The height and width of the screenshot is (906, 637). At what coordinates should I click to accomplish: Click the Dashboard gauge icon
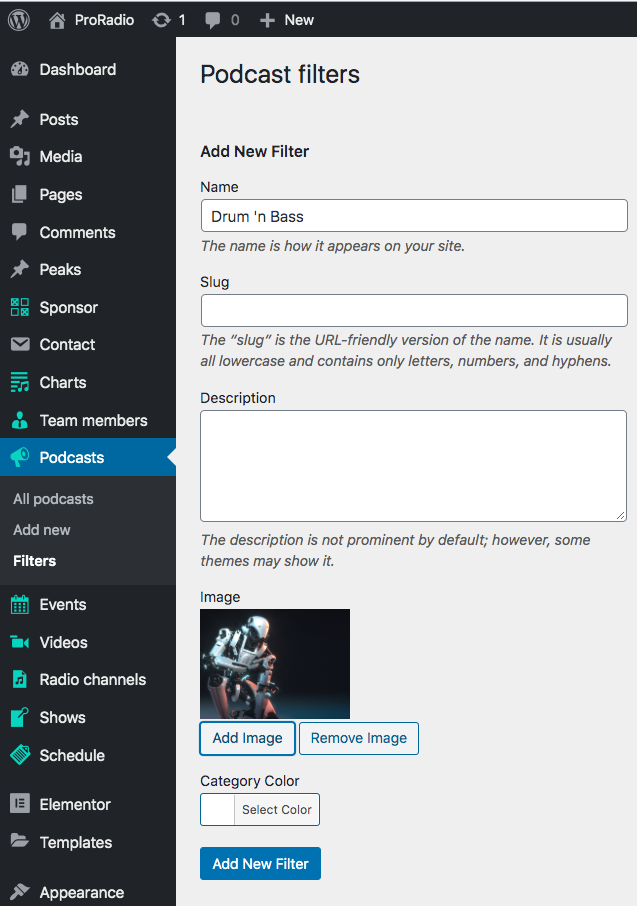(20, 69)
